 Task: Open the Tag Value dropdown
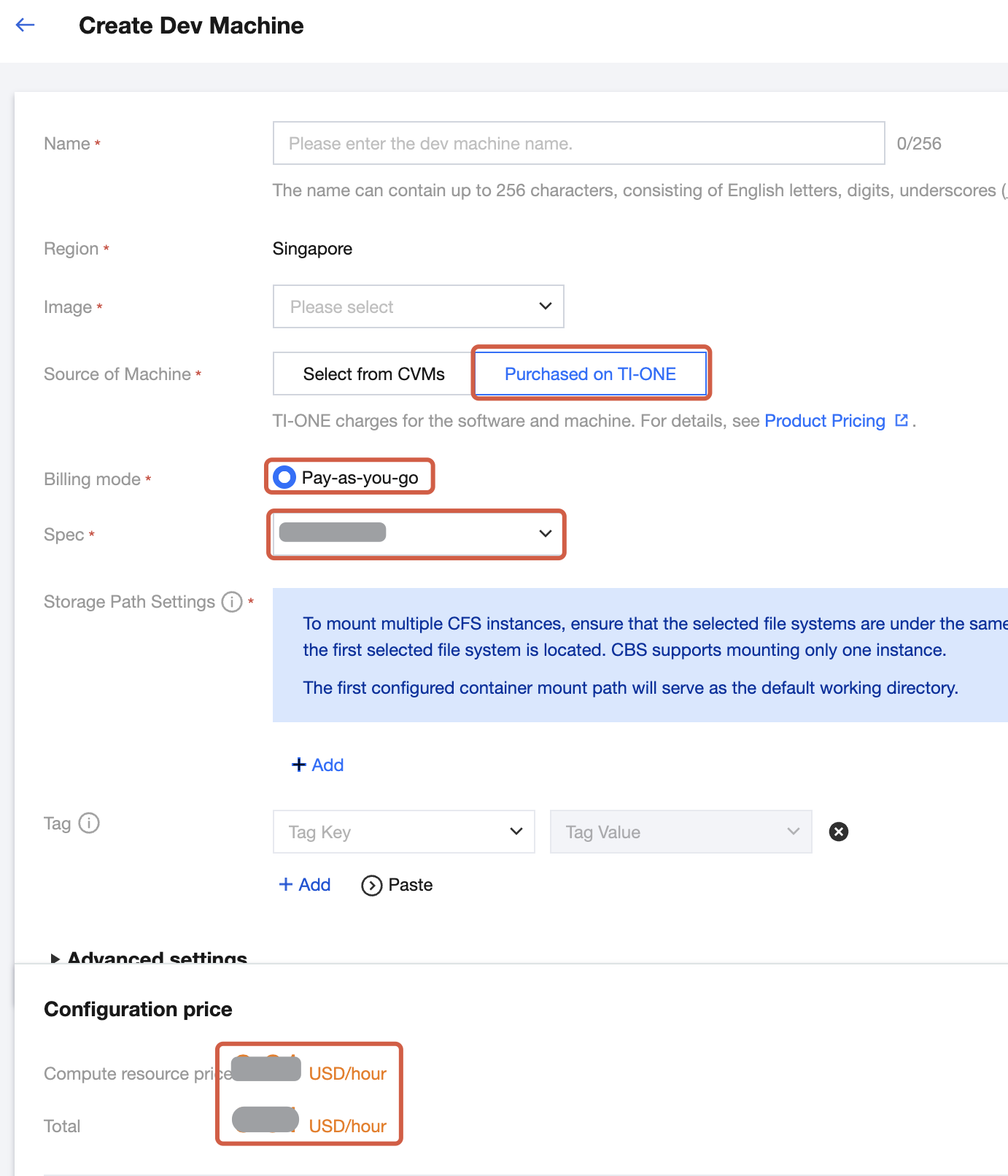coord(681,832)
